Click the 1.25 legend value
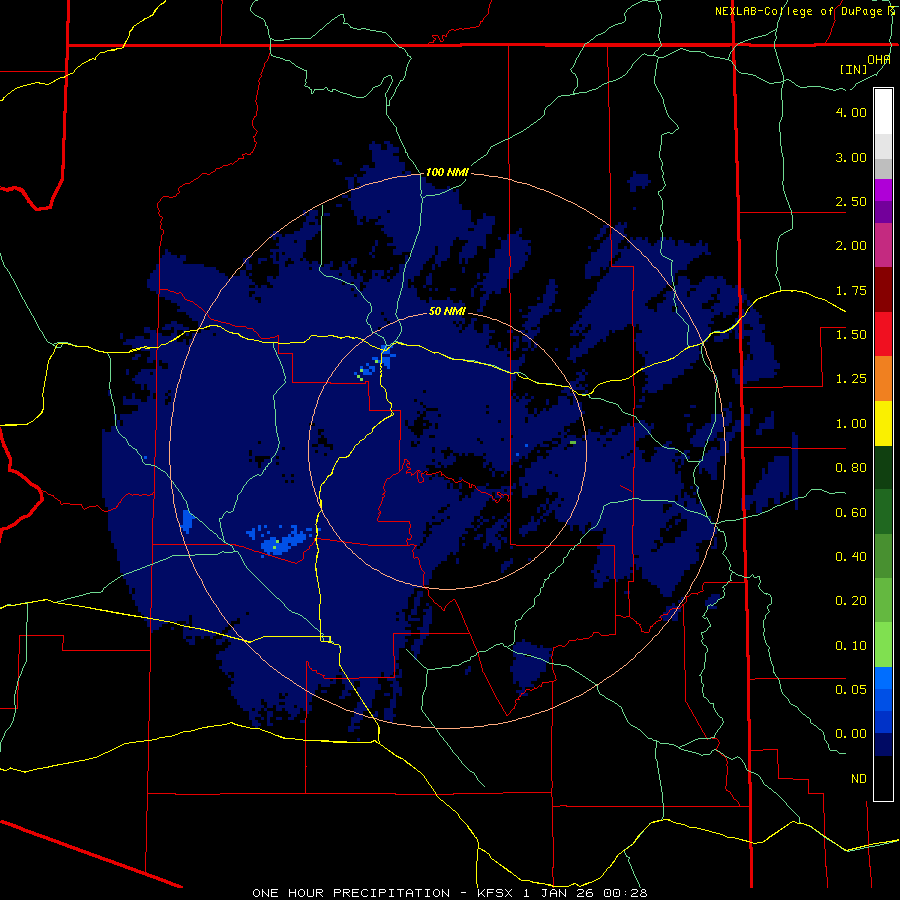900x900 pixels. click(851, 379)
